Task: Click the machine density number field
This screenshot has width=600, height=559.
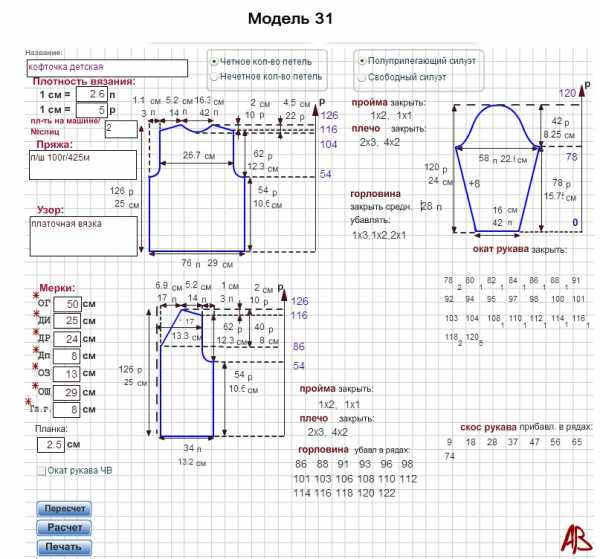Action: coord(121,128)
